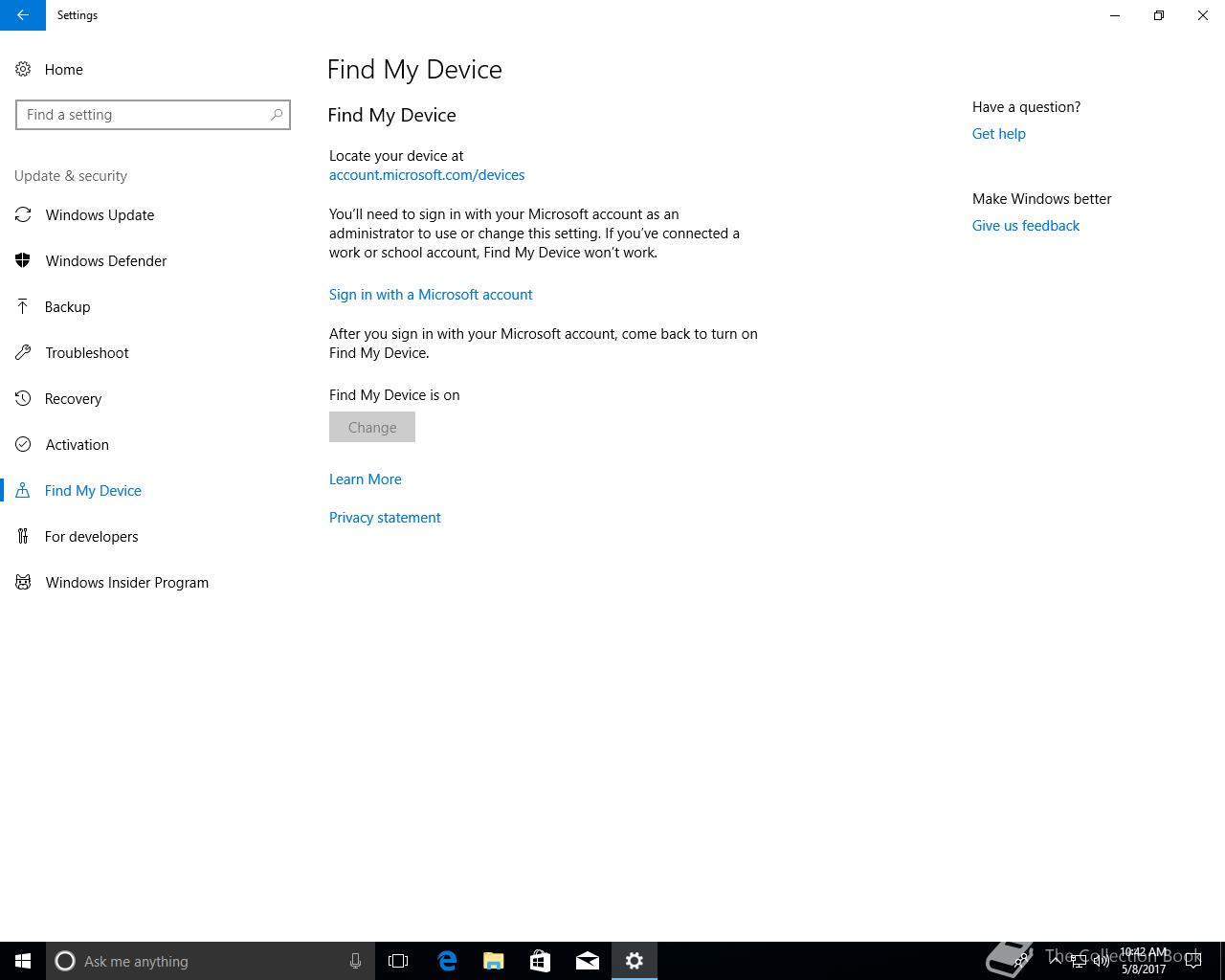This screenshot has height=980, width=1225.
Task: Open the clock showing 10:42 AM
Action: (1144, 961)
